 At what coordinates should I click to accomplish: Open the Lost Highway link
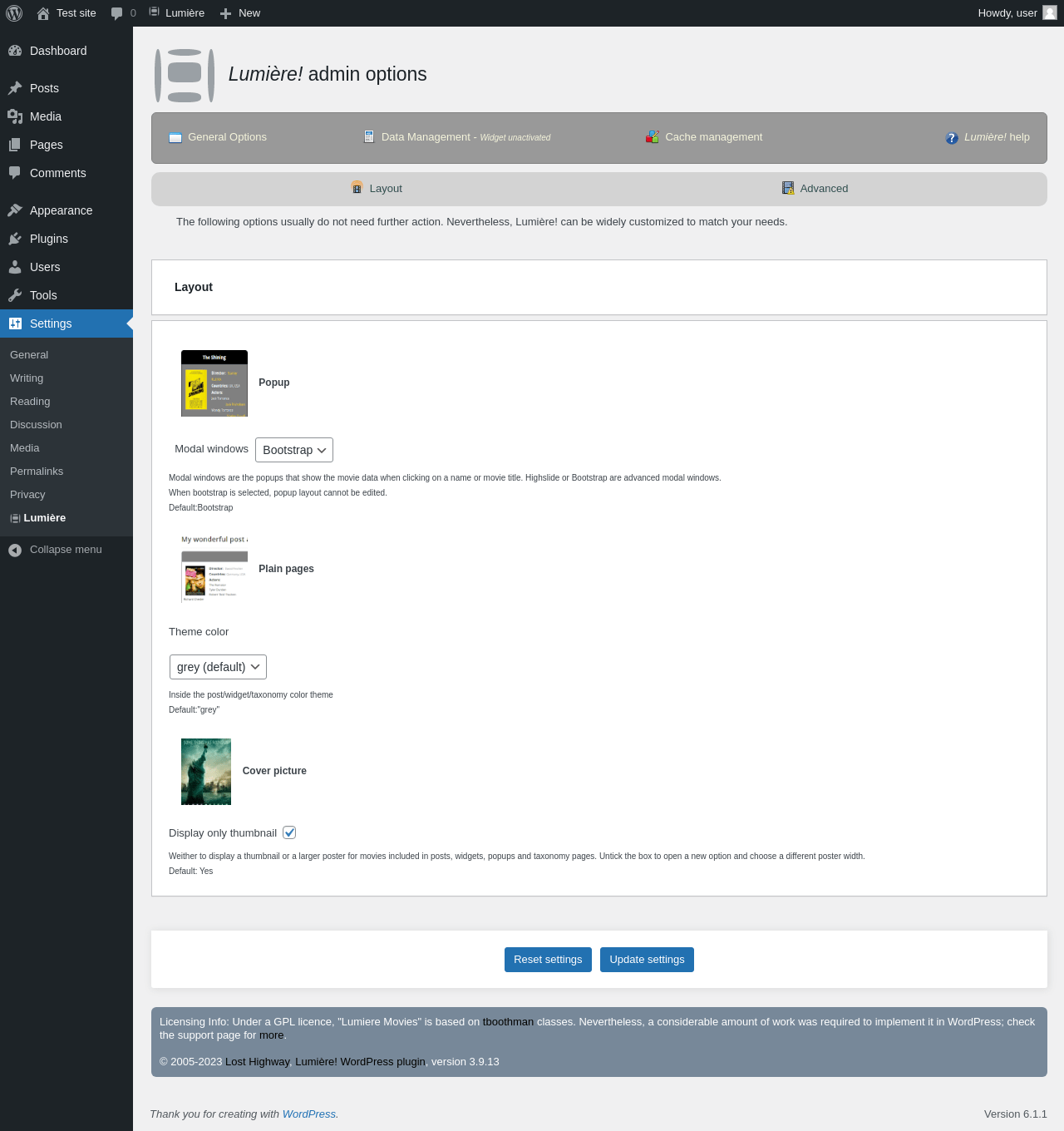258,1062
